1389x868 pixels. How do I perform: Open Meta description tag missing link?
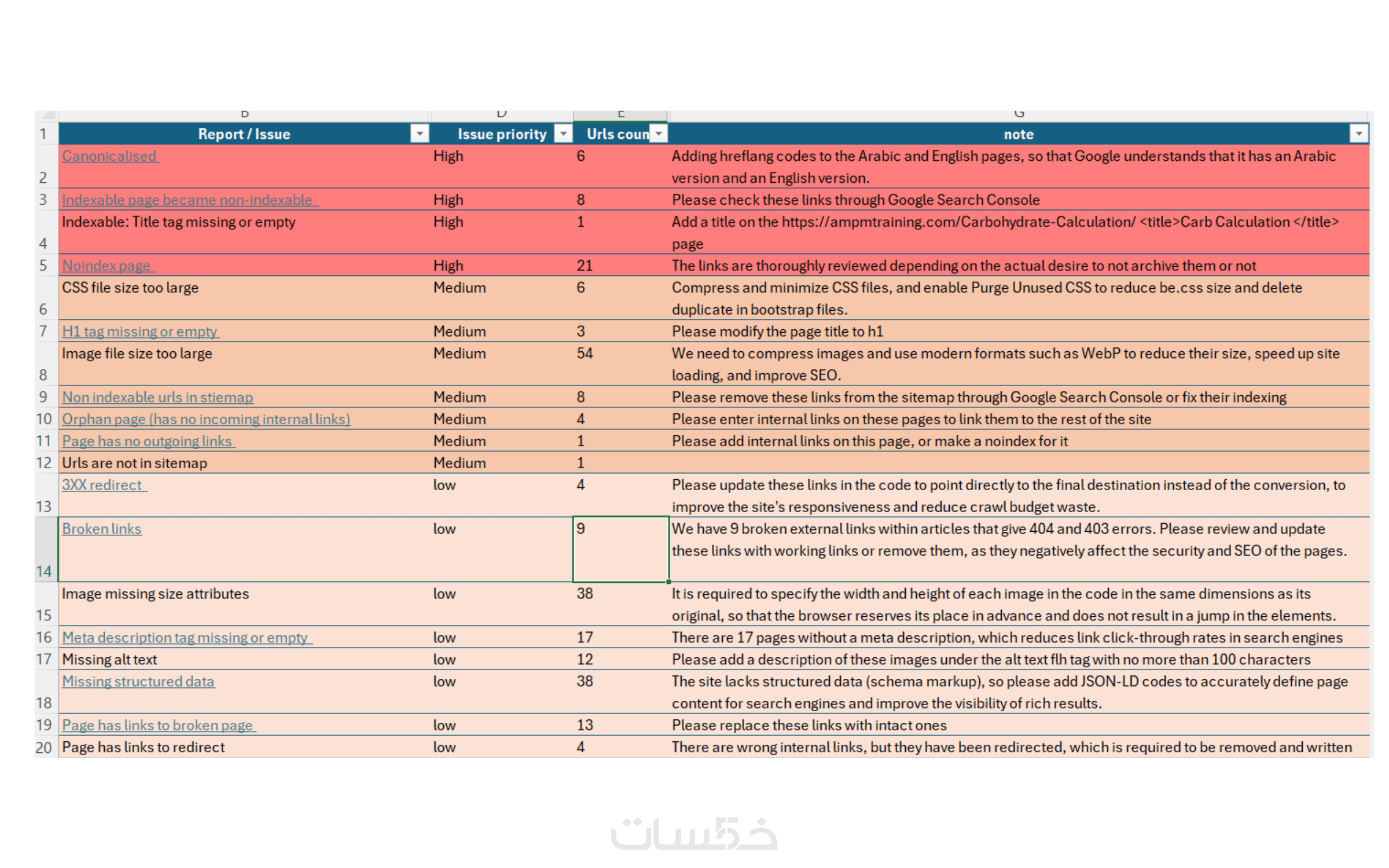tap(185, 638)
